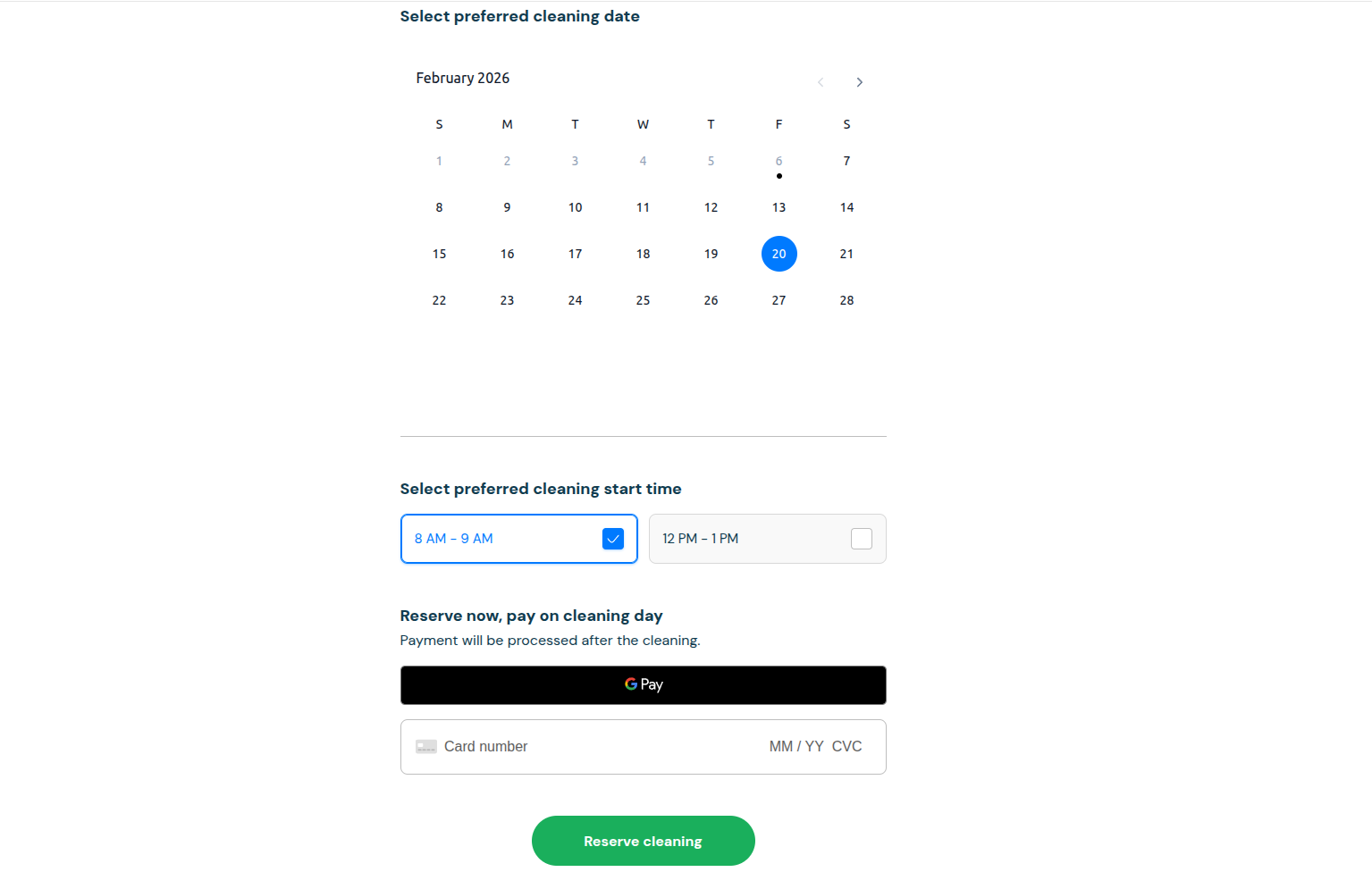The image size is (1372, 872).
Task: Select Sunday February 22
Action: (x=439, y=300)
